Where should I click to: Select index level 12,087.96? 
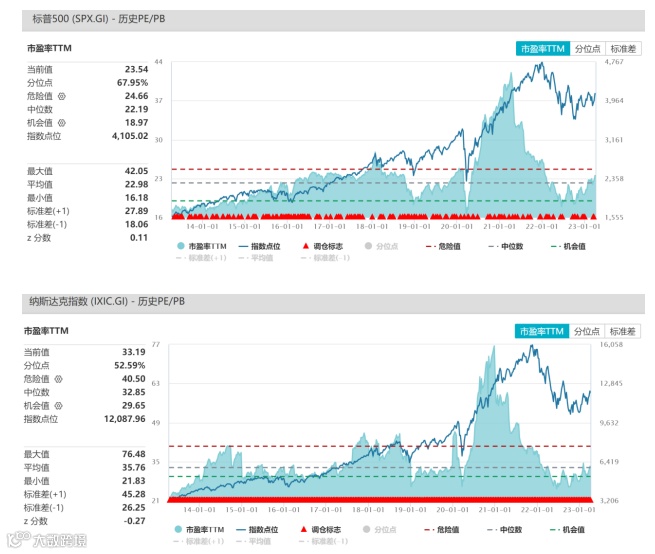(125, 419)
